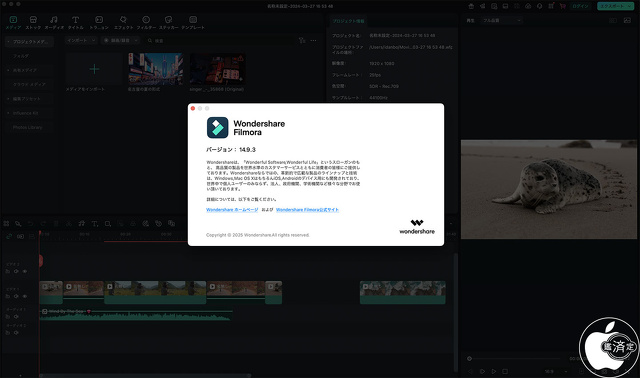Screen dimensions: 640x378
Task: Open the テンプレート (Templates) tab
Action: [193, 22]
